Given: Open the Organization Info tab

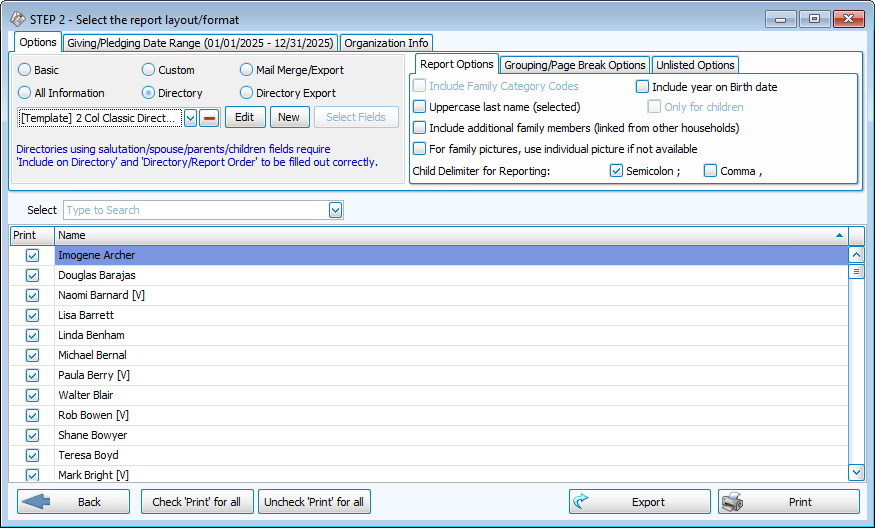Looking at the screenshot, I should coord(386,43).
